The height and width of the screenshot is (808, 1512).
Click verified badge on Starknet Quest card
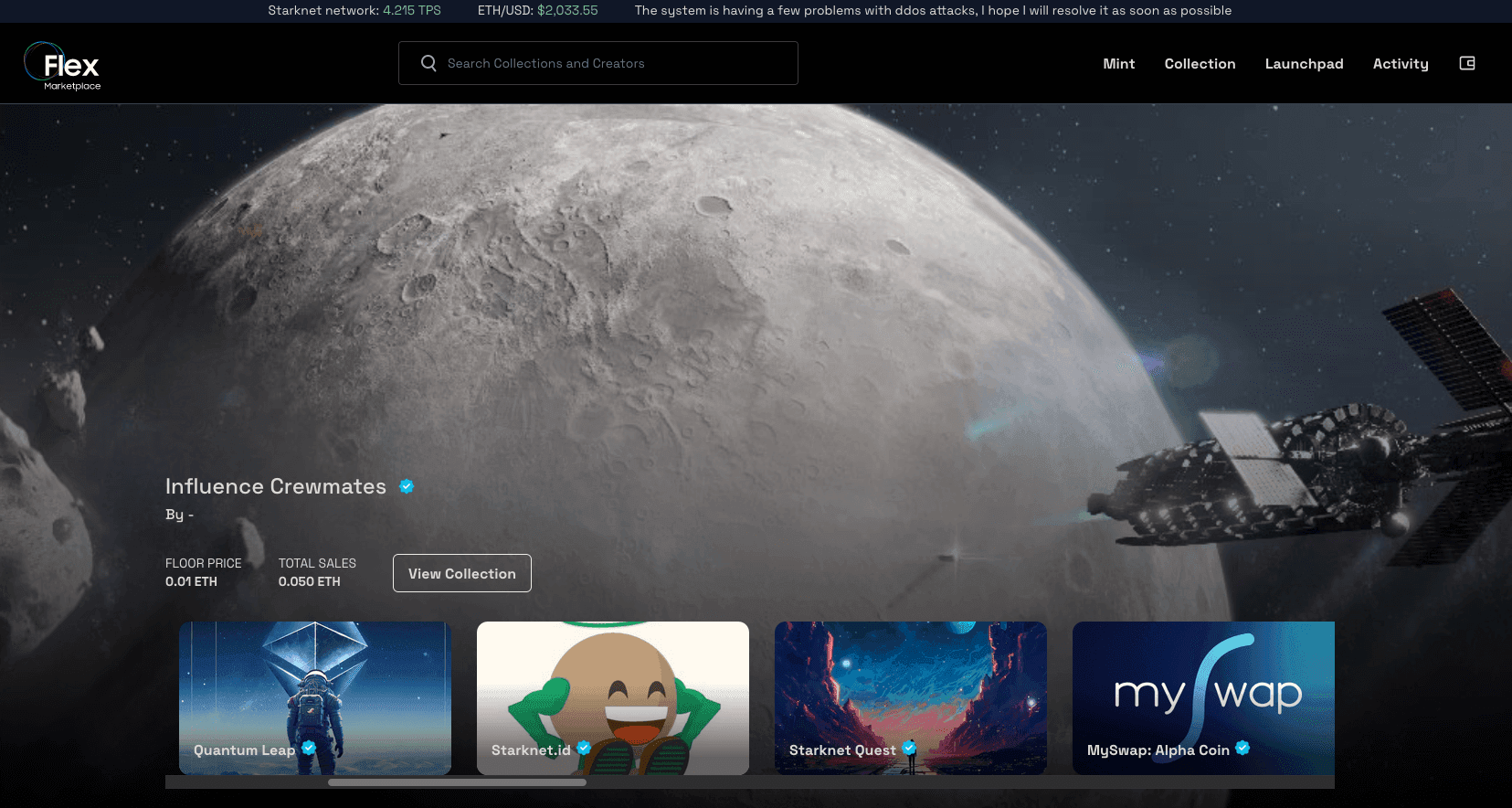pyautogui.click(x=909, y=748)
